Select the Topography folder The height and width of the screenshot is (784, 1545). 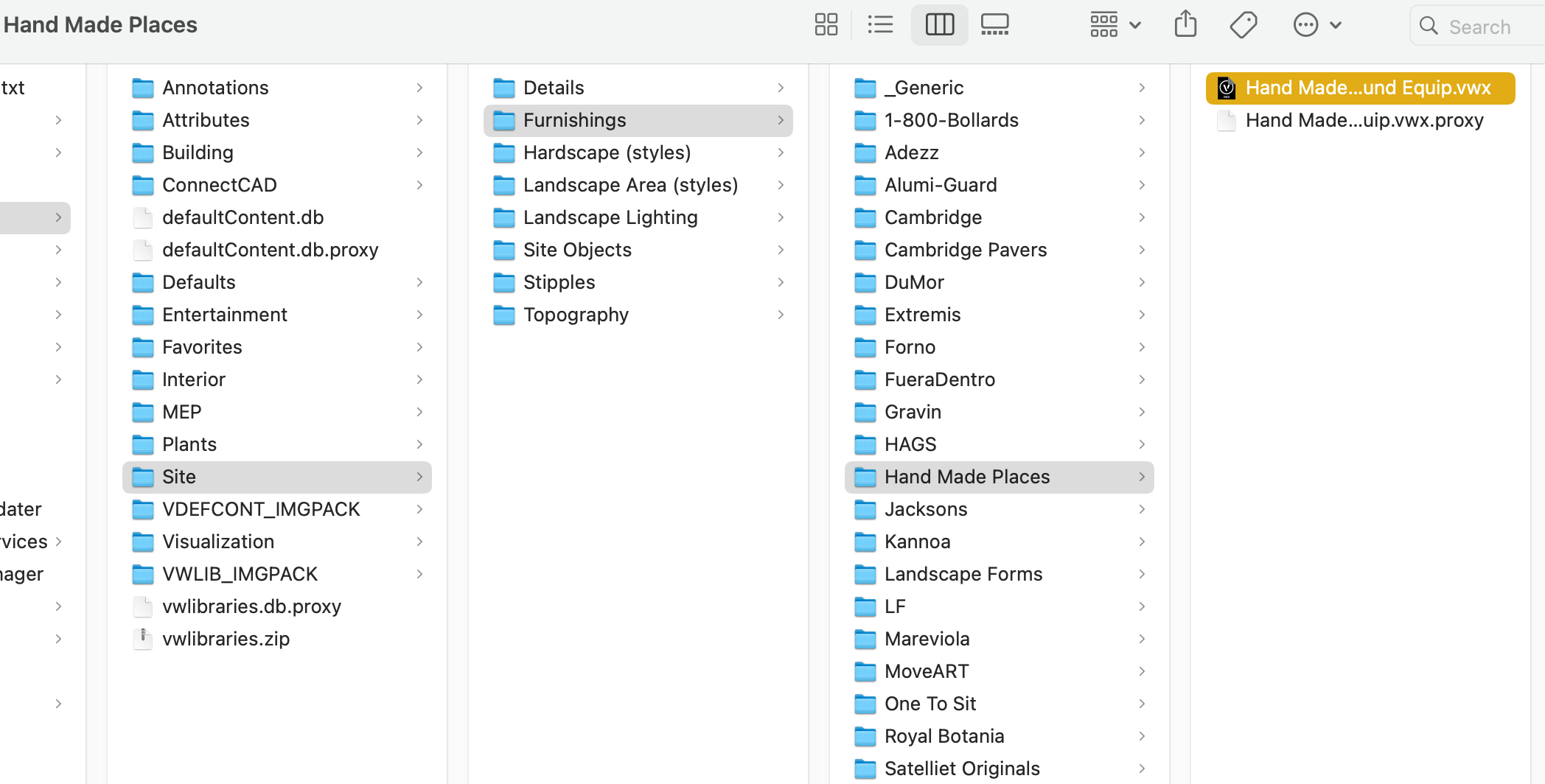pos(576,315)
